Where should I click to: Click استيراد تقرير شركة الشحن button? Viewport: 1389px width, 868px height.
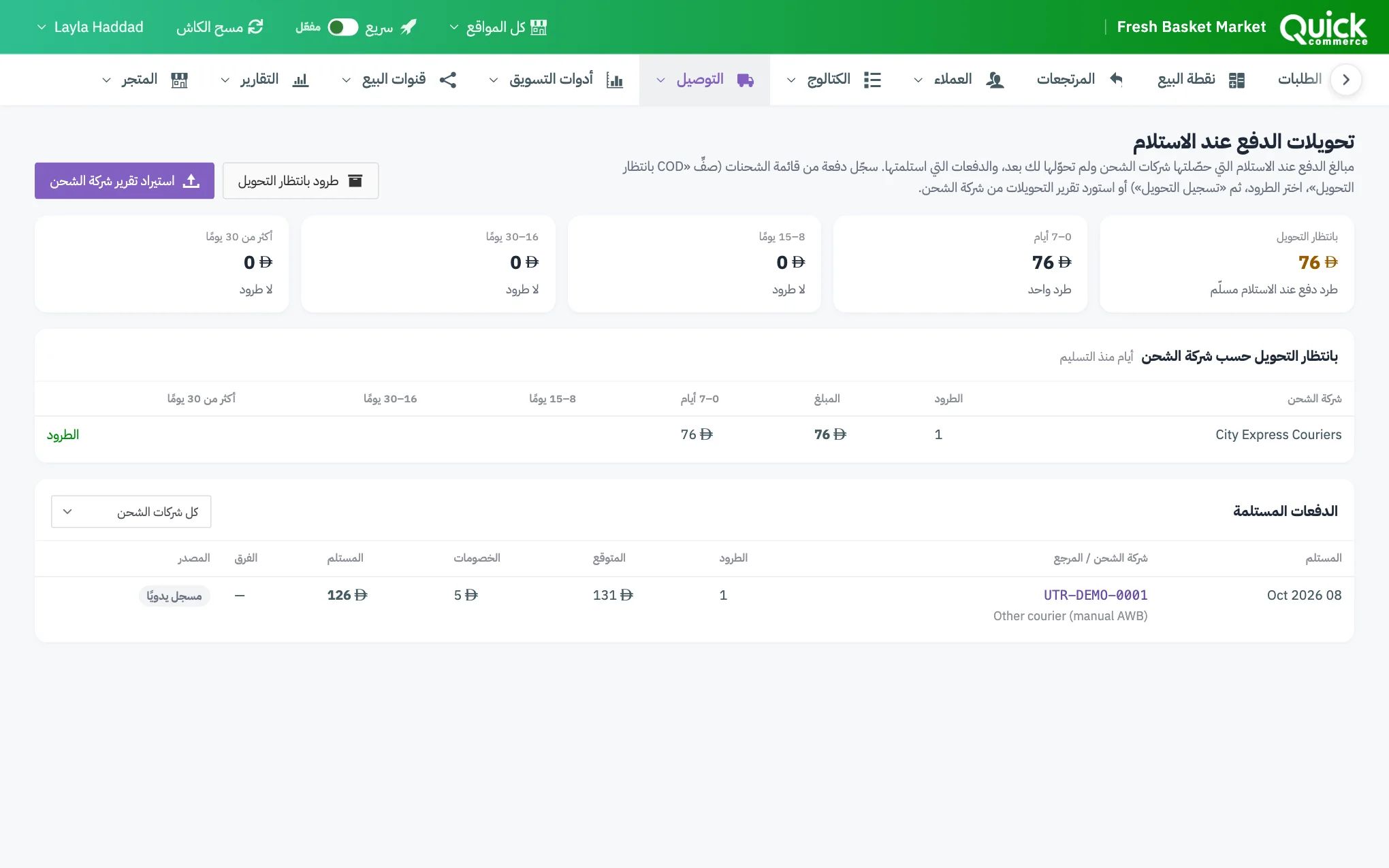125,180
